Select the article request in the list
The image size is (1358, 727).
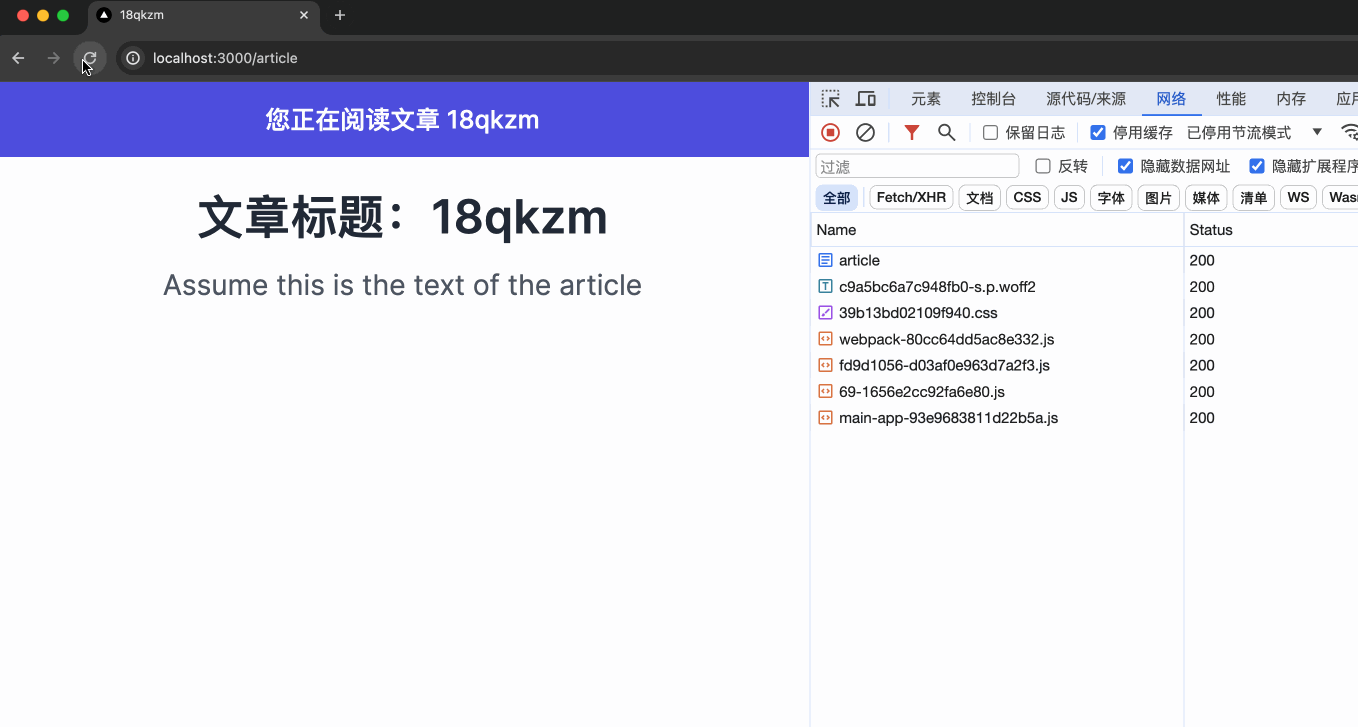coord(858,260)
